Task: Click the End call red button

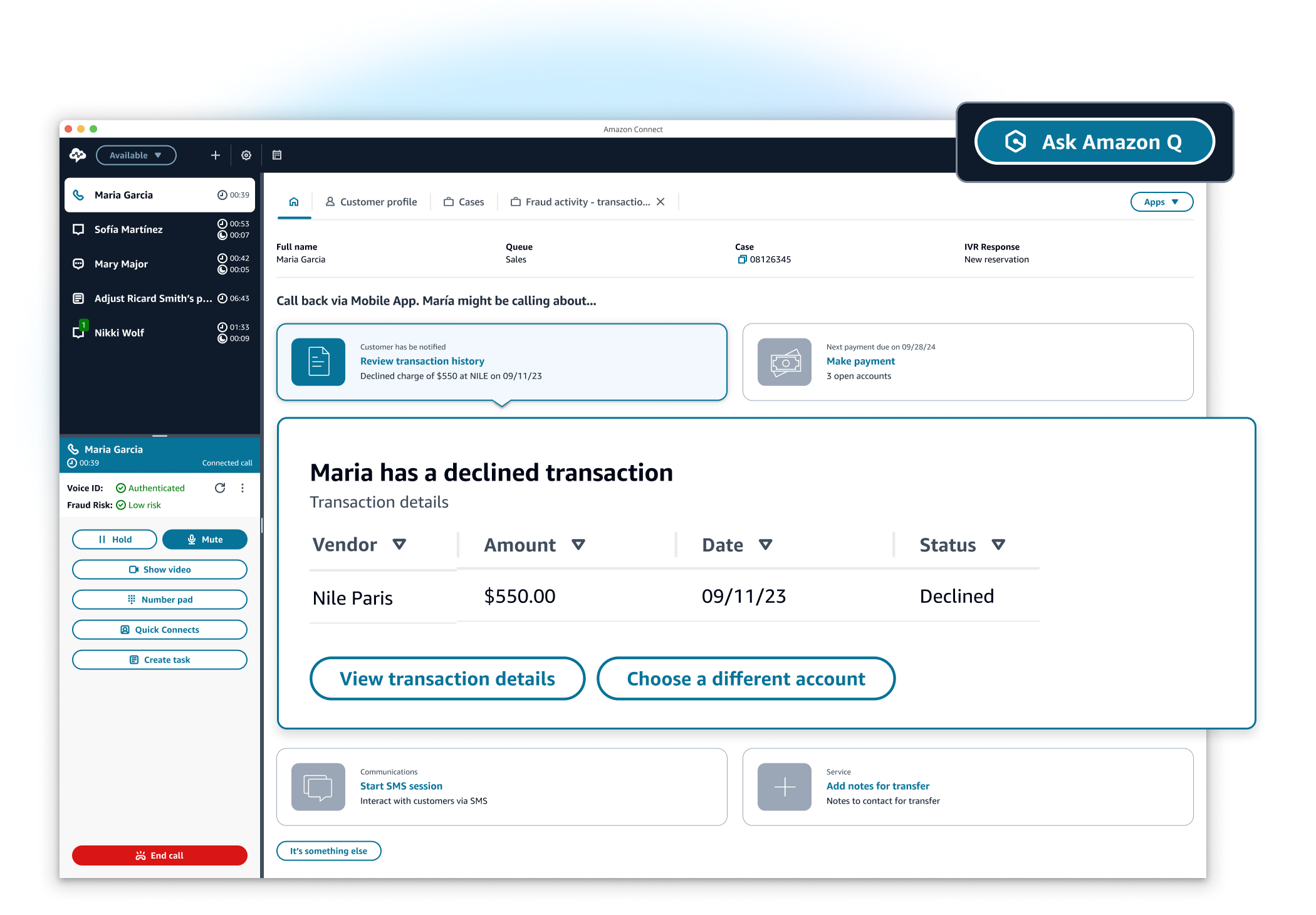Action: coord(160,856)
